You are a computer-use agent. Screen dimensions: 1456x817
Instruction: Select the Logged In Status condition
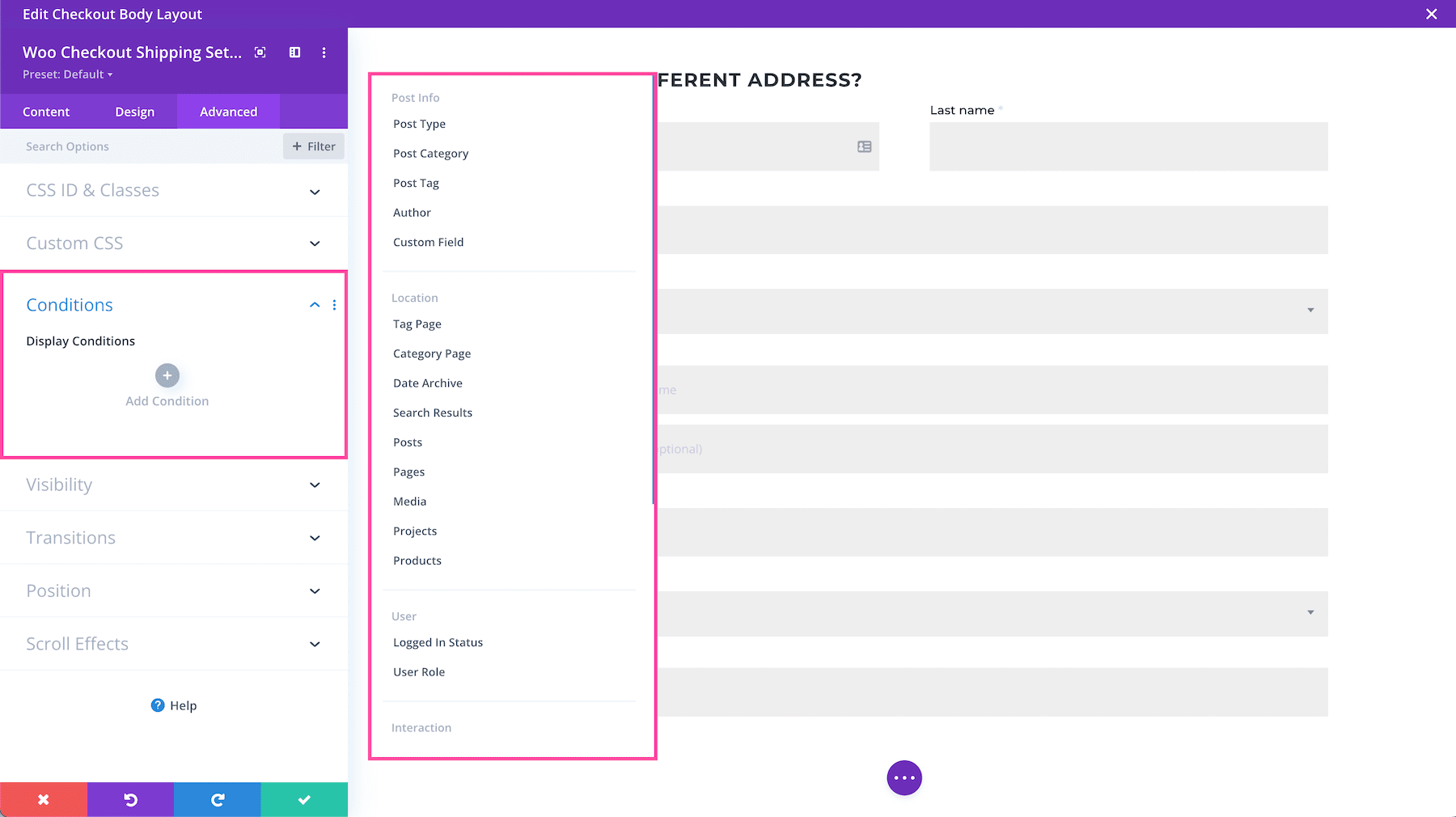click(x=438, y=641)
